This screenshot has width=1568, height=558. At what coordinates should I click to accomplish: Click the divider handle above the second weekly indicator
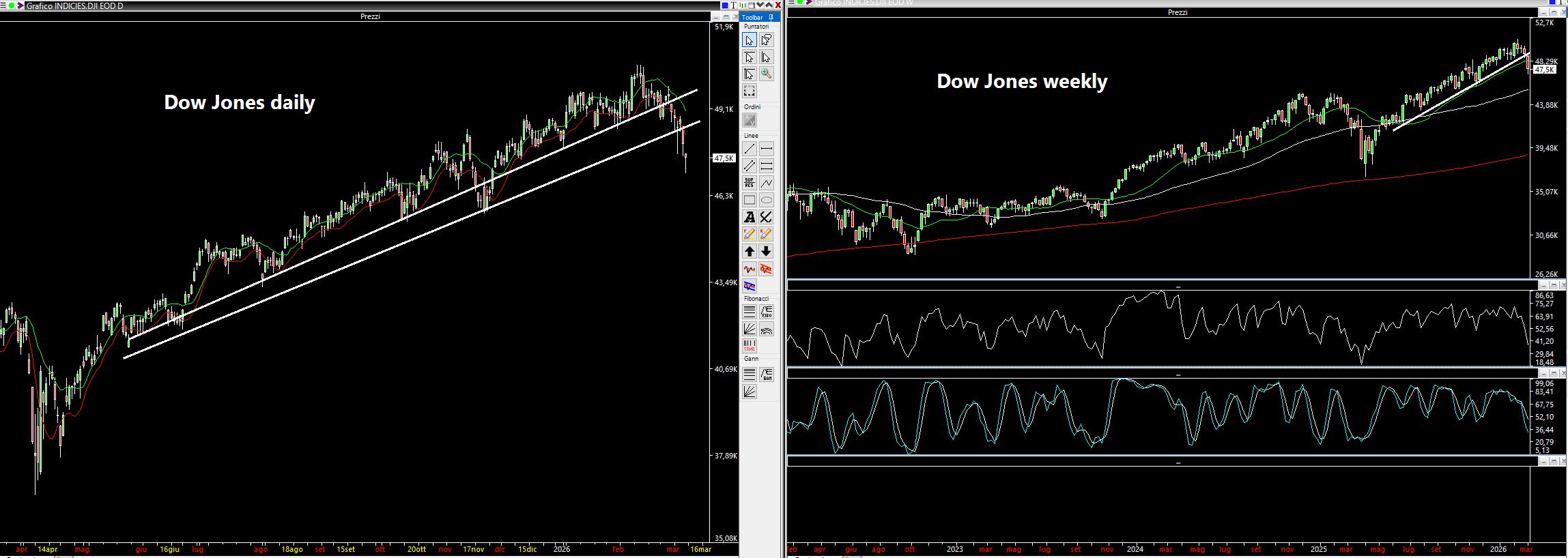(1178, 375)
